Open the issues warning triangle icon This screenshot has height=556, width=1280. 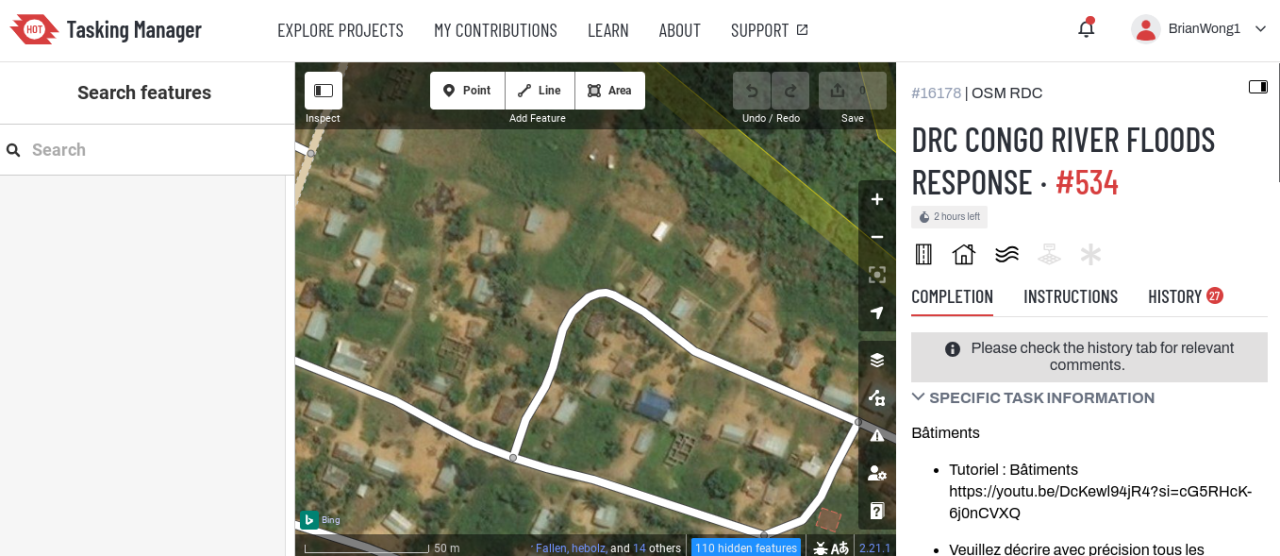pos(877,436)
